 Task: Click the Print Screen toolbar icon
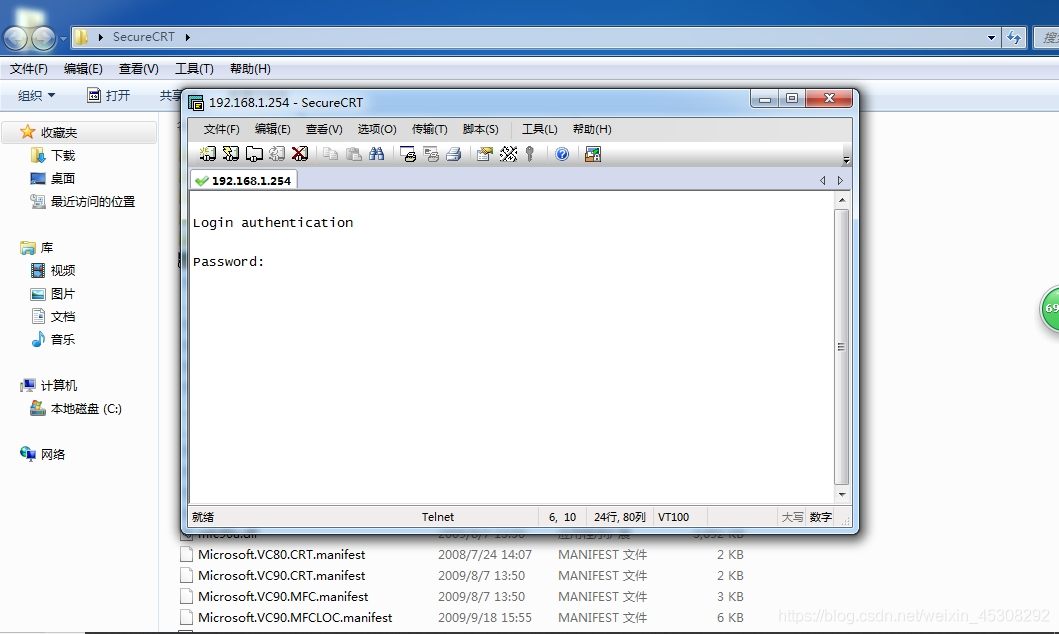pos(408,154)
